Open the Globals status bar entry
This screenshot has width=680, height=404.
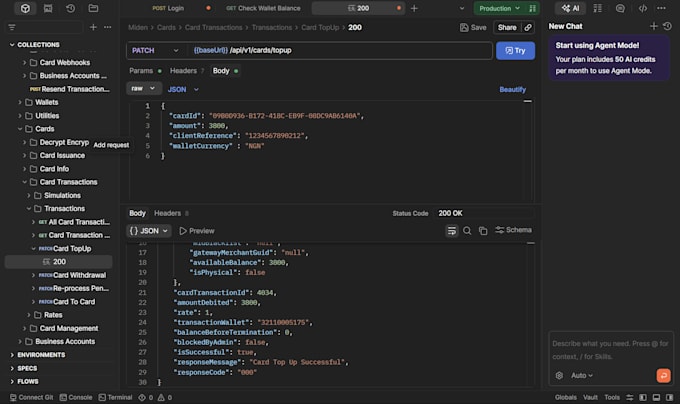566,397
